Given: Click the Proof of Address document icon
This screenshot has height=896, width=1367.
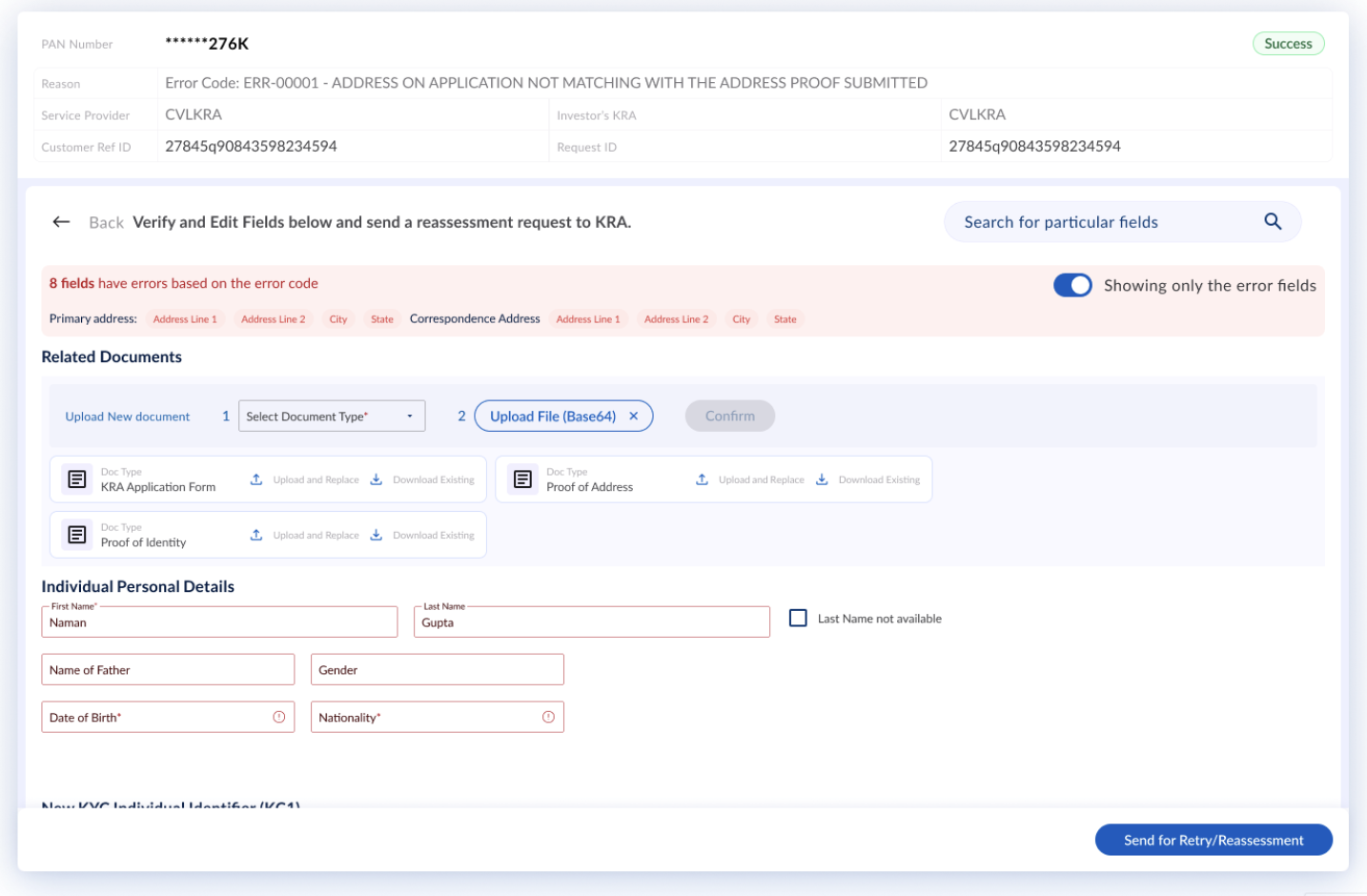Looking at the screenshot, I should click(522, 479).
